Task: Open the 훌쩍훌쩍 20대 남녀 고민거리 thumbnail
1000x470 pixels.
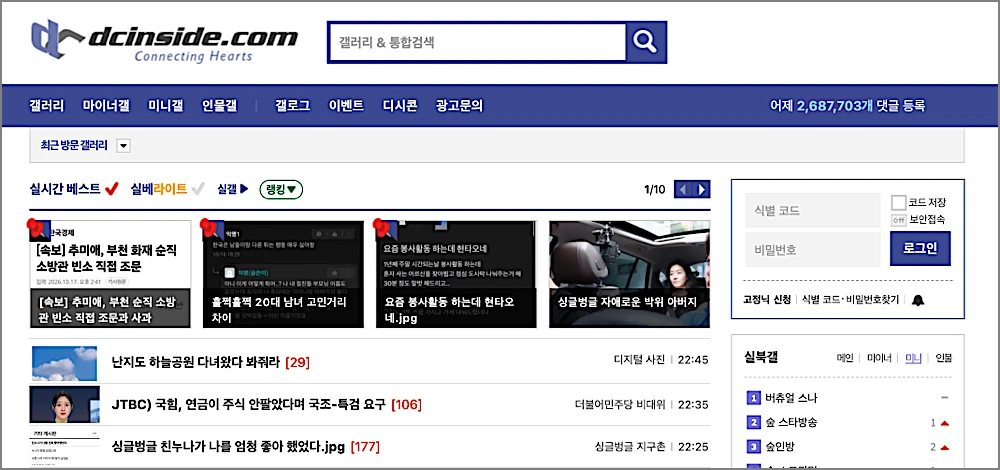Action: [283, 274]
